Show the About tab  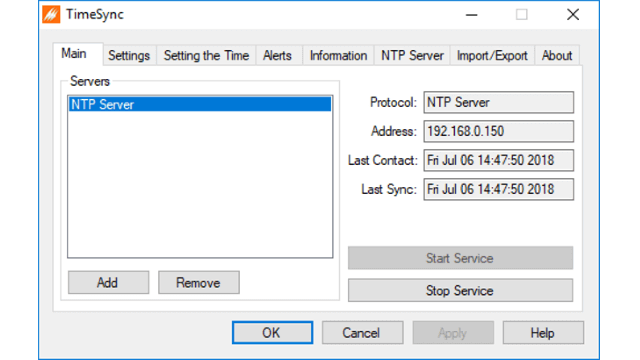pos(557,56)
